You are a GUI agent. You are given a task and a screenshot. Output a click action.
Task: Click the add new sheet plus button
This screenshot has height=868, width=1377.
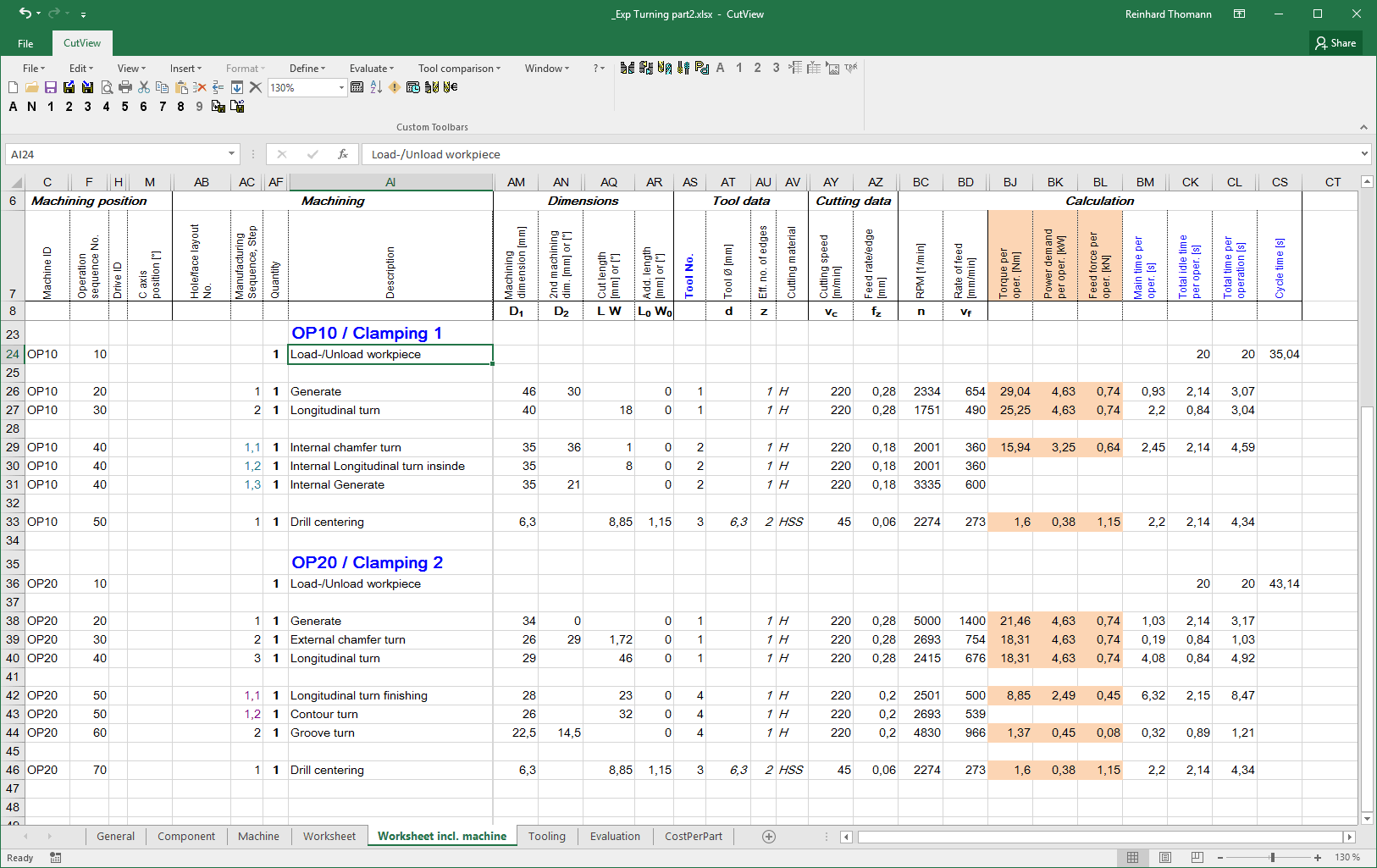(769, 837)
